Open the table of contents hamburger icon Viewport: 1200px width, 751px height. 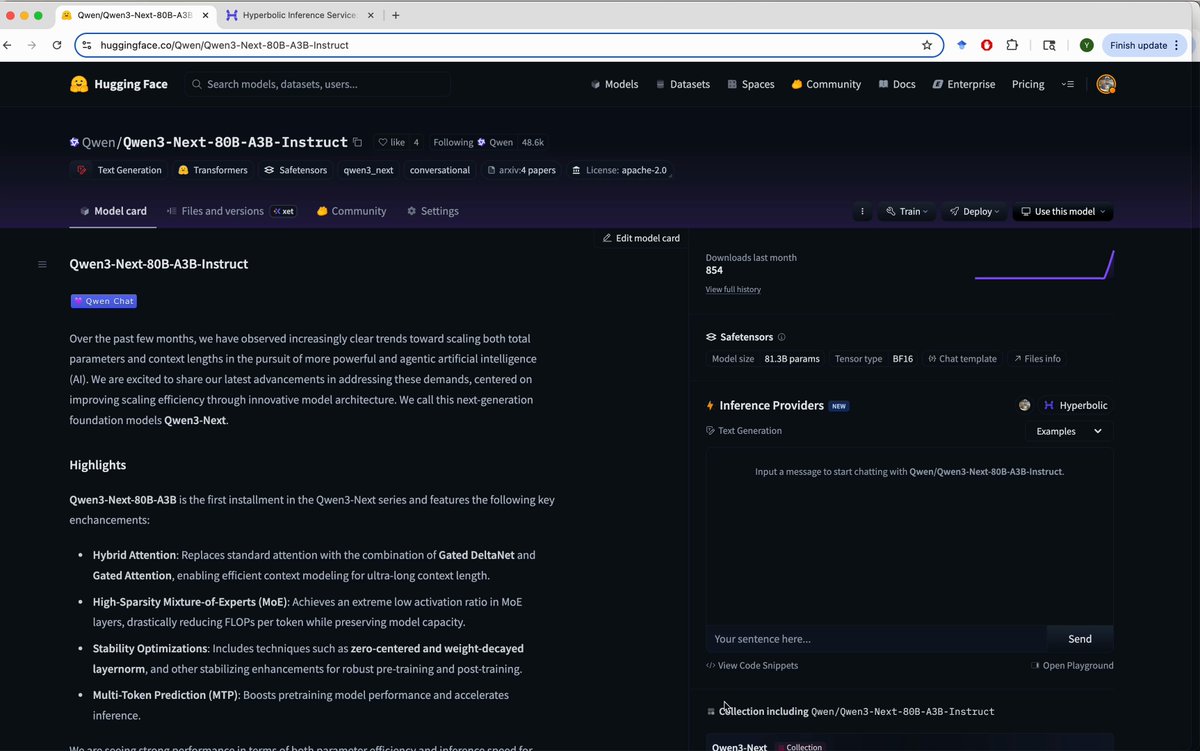[42, 264]
